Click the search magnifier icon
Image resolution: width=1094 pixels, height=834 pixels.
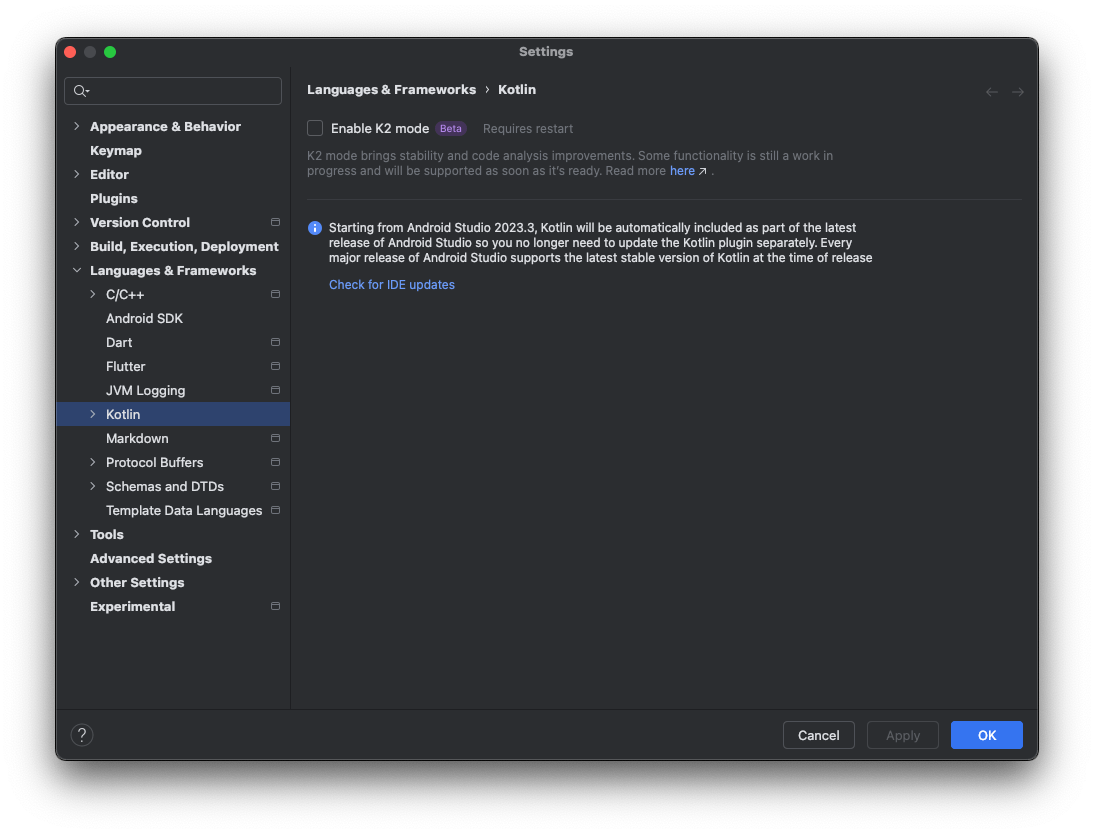(x=81, y=91)
